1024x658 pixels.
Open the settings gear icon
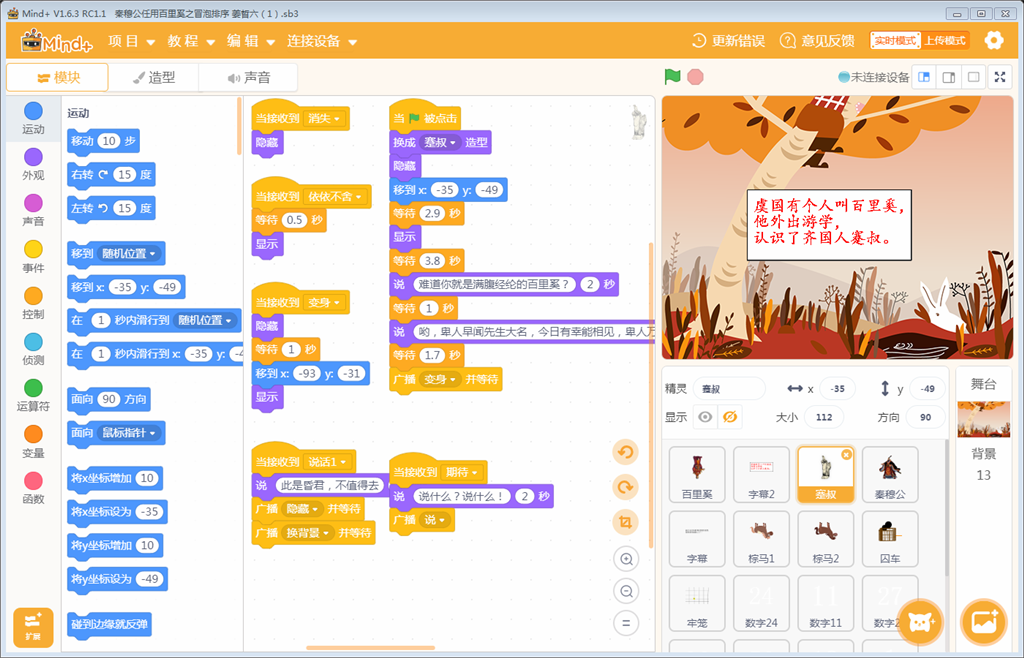993,40
